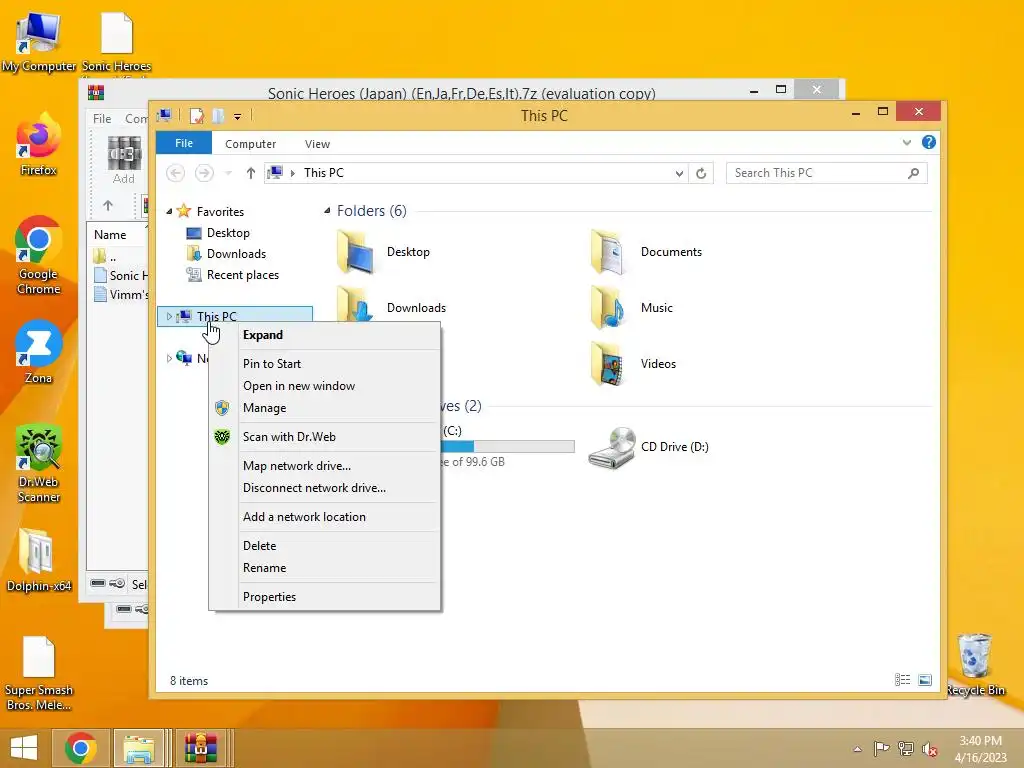Image resolution: width=1024 pixels, height=768 pixels.
Task: Select Add a network location
Action: (x=325, y=517)
